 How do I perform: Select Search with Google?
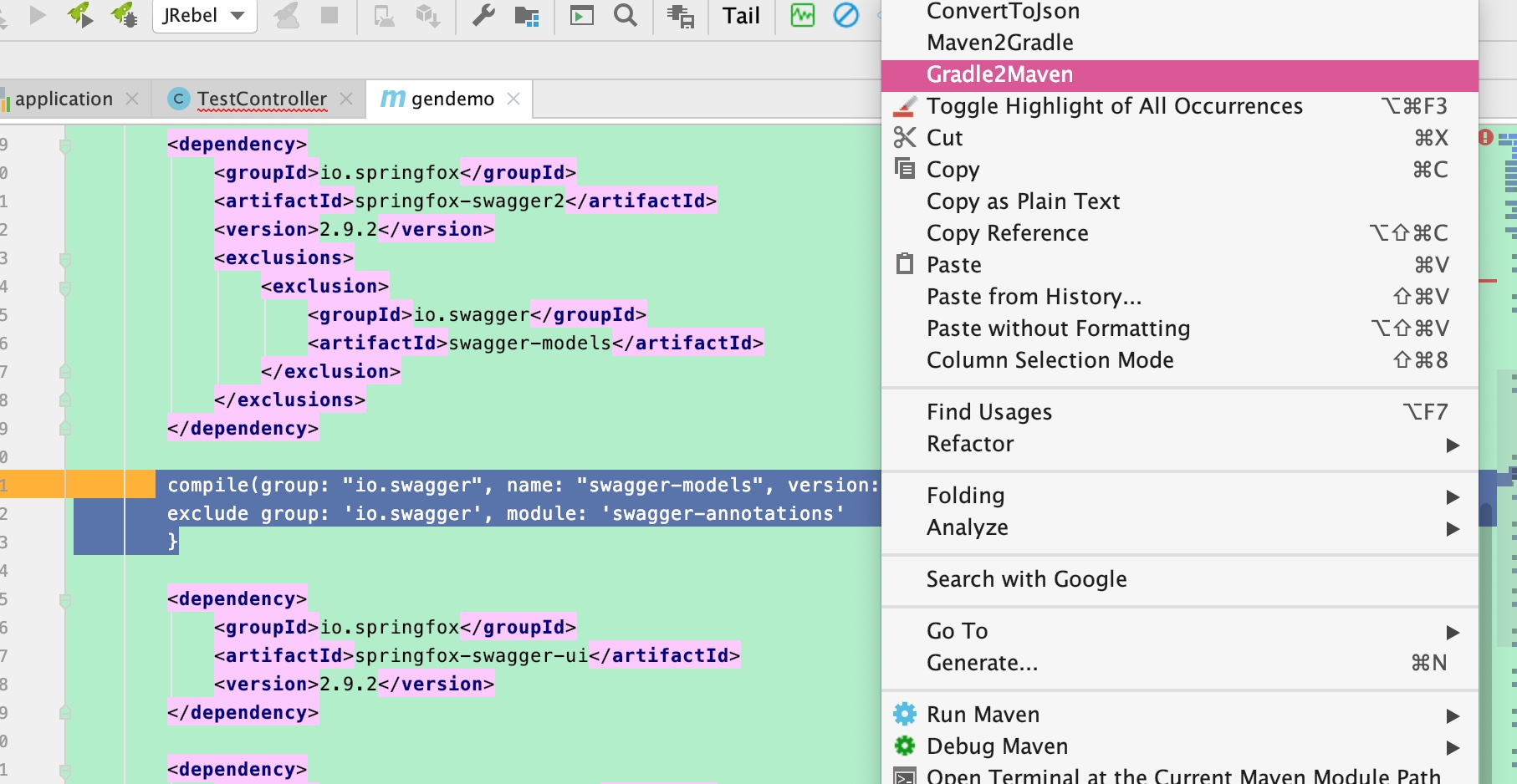1026,579
